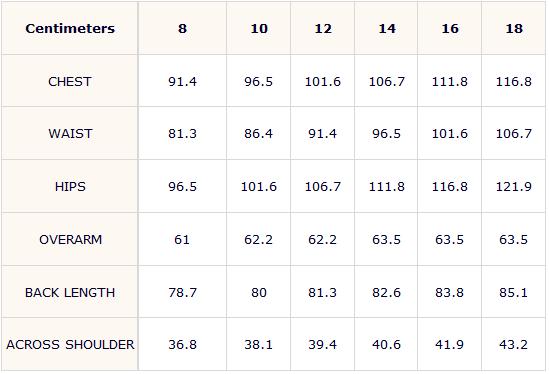Select the size 10 column header
Screen dimensions: 549x374
(x=259, y=28)
